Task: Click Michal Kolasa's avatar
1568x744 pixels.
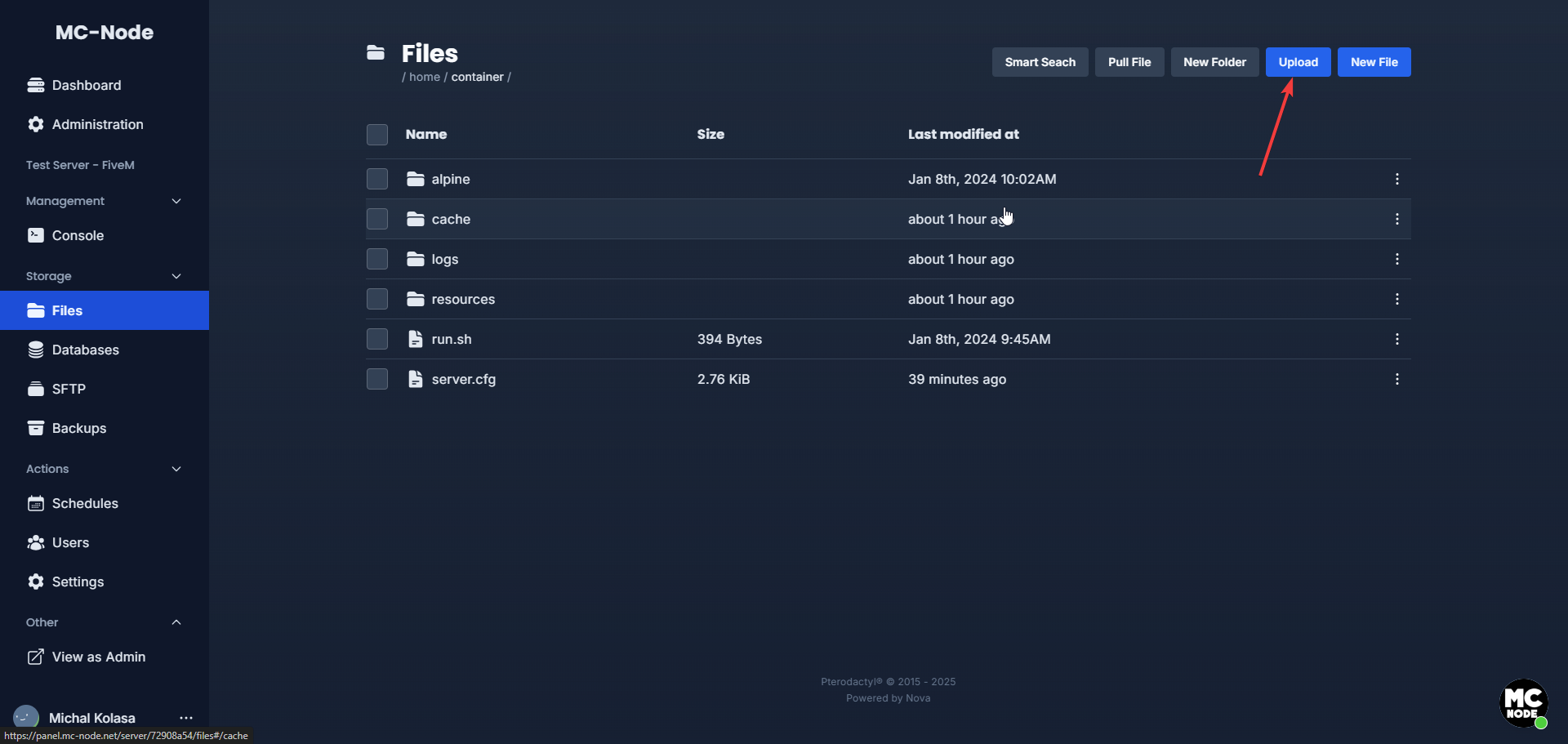Action: [26, 718]
